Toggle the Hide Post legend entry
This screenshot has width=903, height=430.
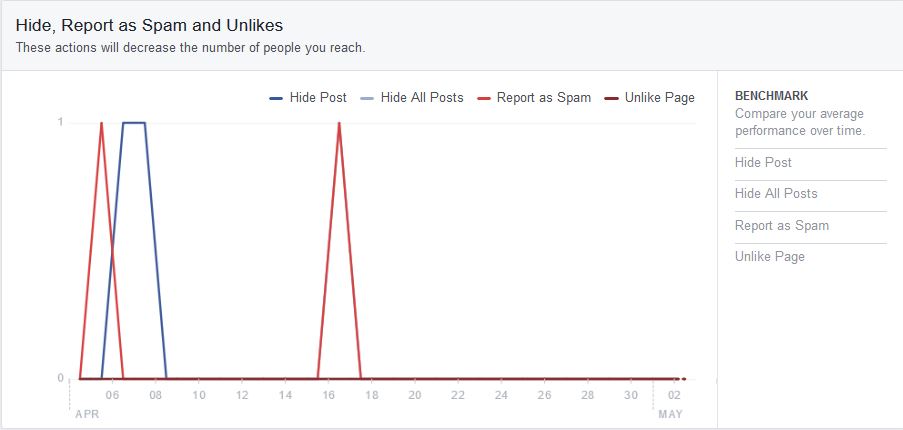pos(308,98)
